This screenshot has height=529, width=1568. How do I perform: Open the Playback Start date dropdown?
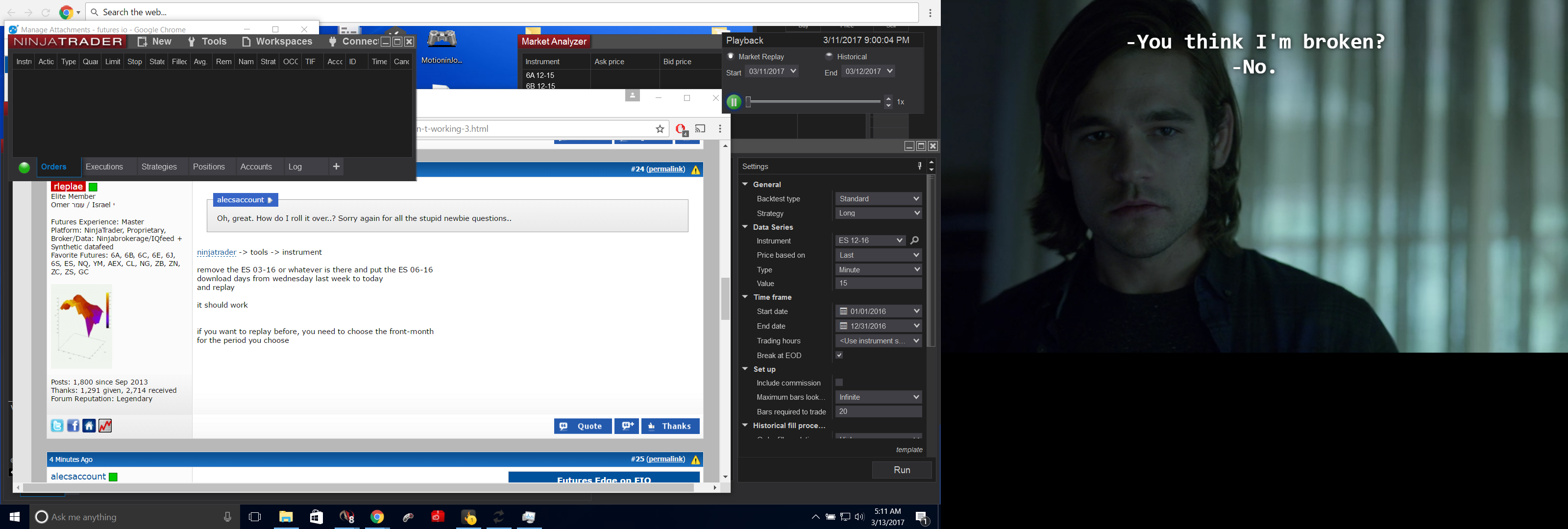click(x=772, y=71)
